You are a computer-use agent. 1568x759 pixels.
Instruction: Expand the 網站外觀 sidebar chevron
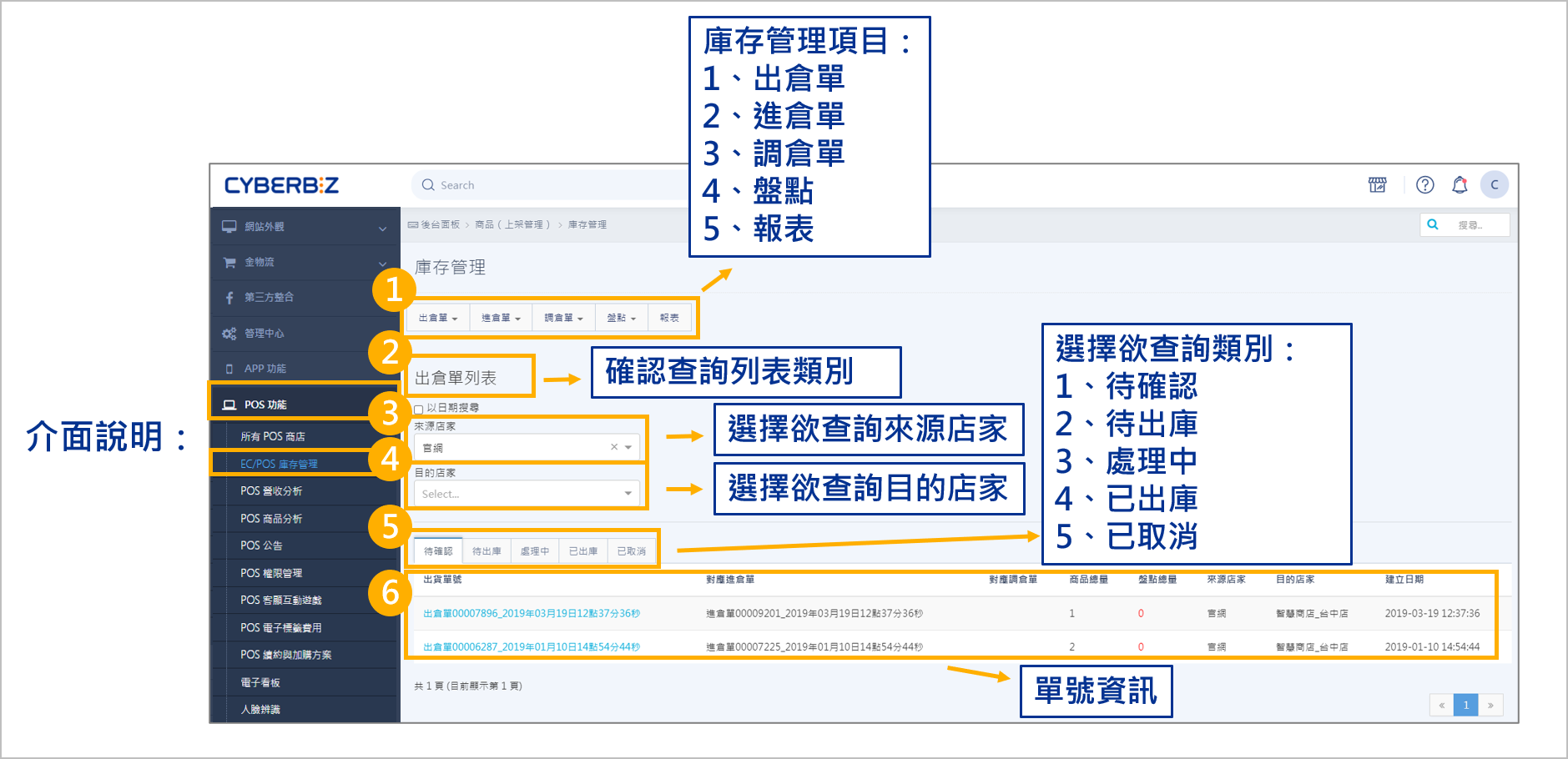(x=382, y=228)
